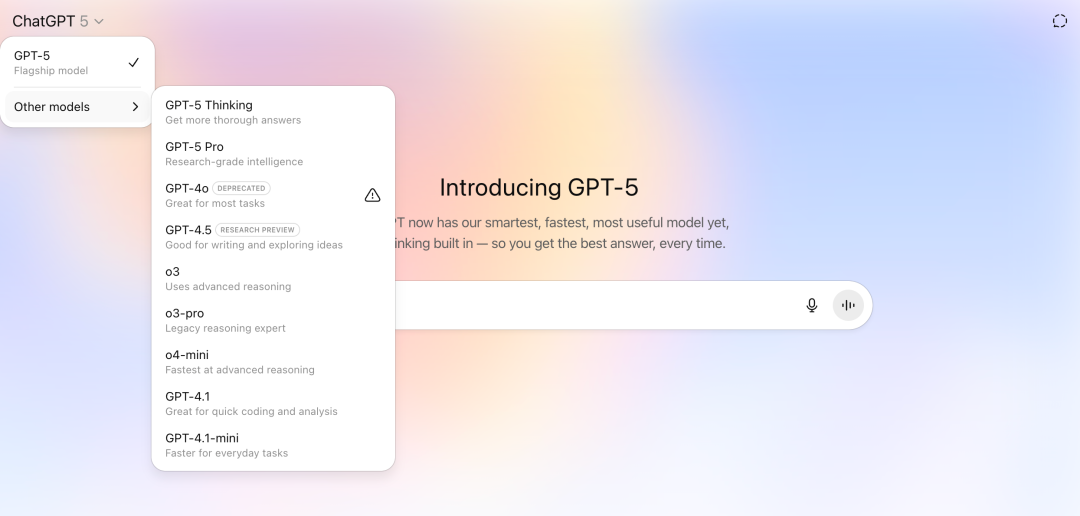Click the microphone dictation icon
This screenshot has width=1080, height=516.
811,305
